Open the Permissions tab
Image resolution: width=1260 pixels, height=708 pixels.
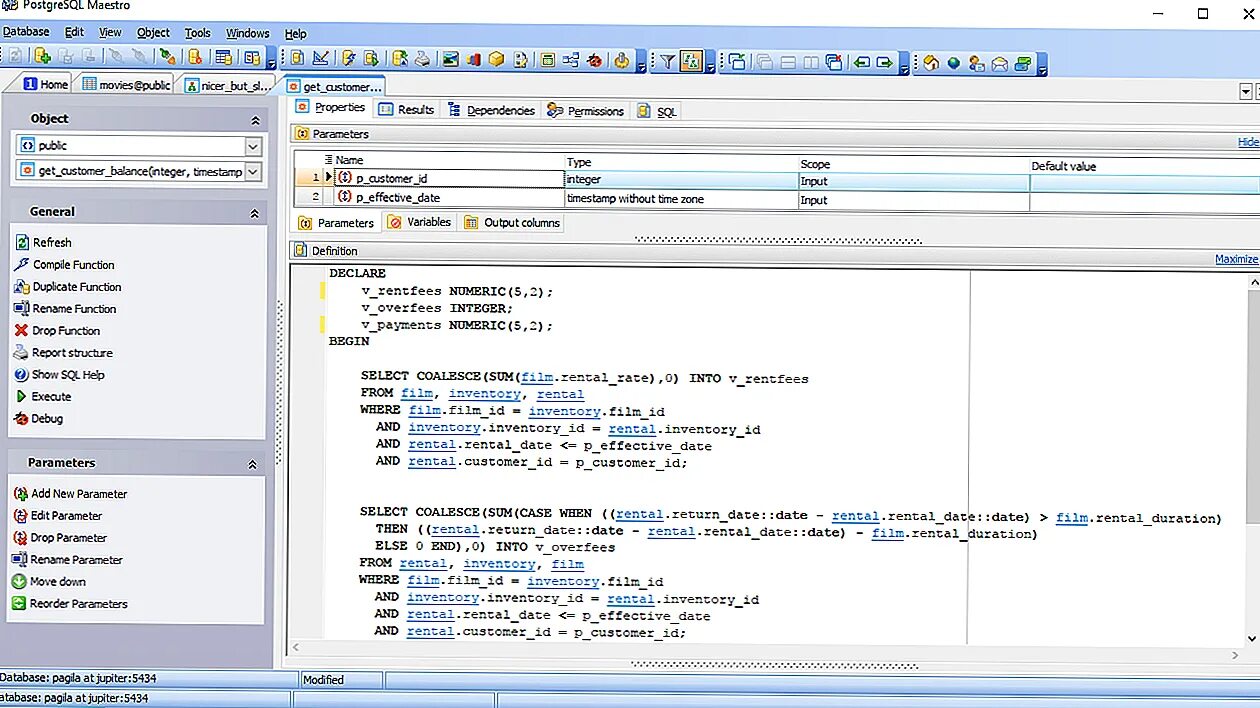[586, 111]
